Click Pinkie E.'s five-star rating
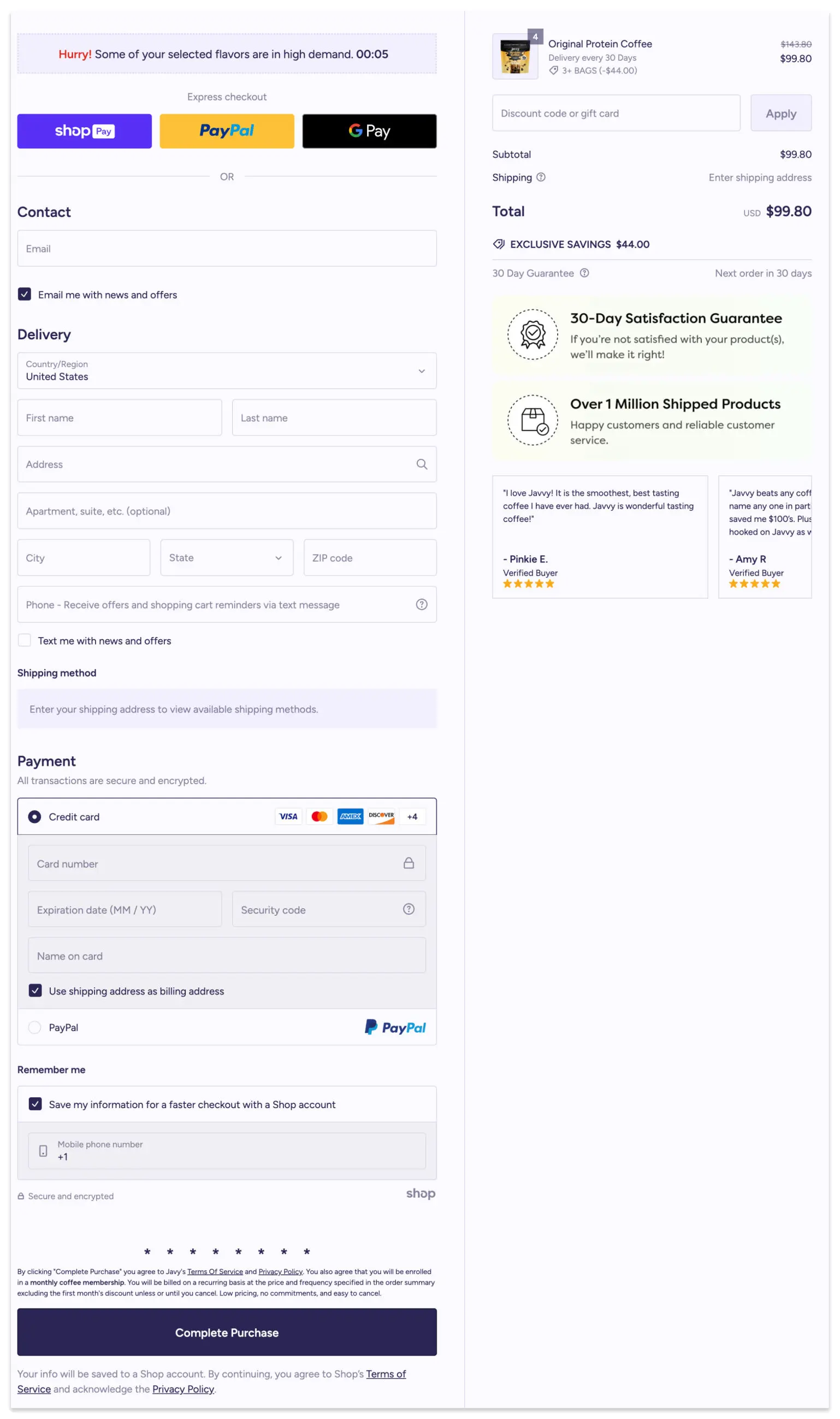The height and width of the screenshot is (1419, 840). (529, 584)
